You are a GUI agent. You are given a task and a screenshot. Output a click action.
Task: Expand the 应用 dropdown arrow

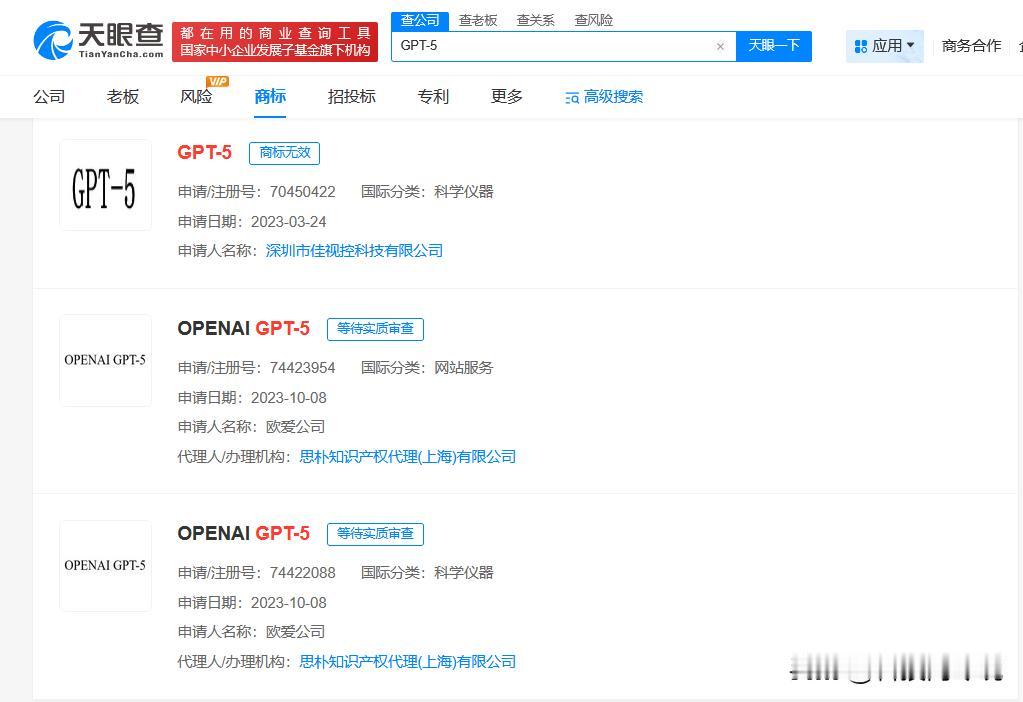[x=911, y=45]
